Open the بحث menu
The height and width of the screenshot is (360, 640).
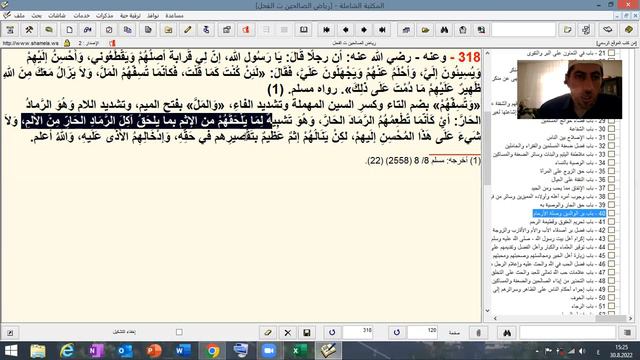[x=37, y=16]
